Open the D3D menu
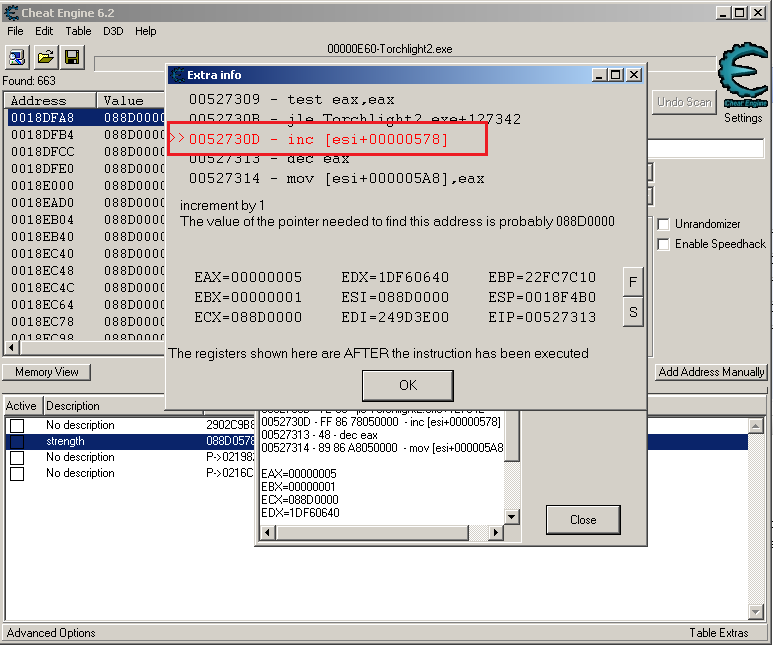The image size is (773, 645). tap(113, 31)
